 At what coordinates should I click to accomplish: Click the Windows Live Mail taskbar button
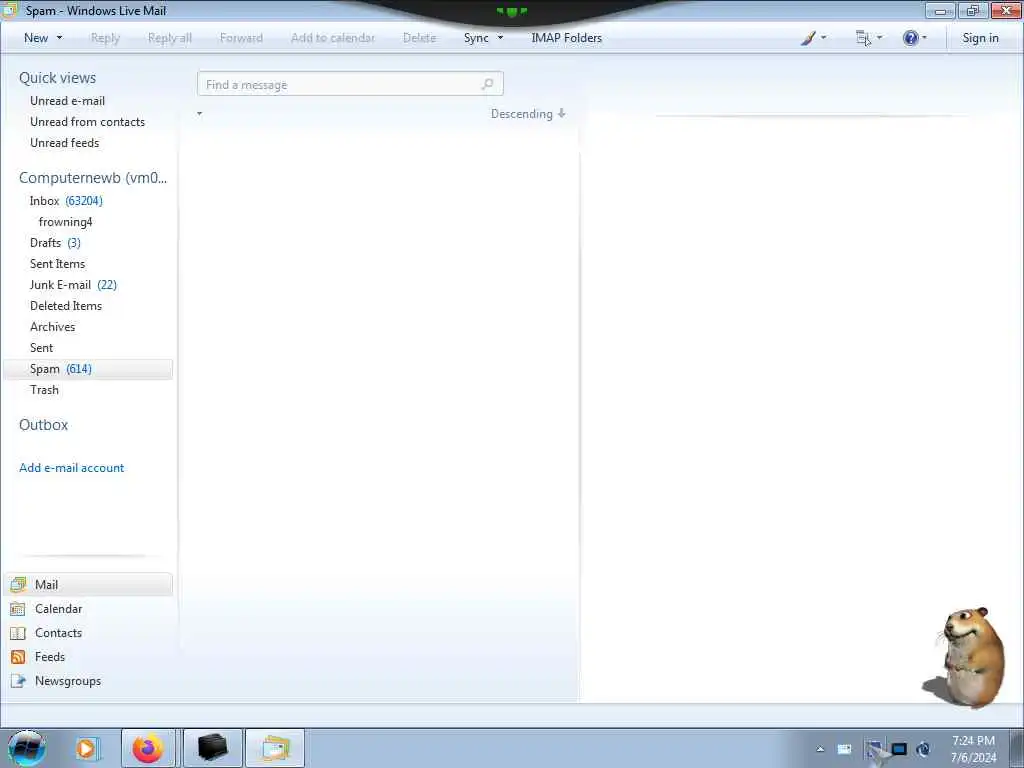click(x=275, y=748)
